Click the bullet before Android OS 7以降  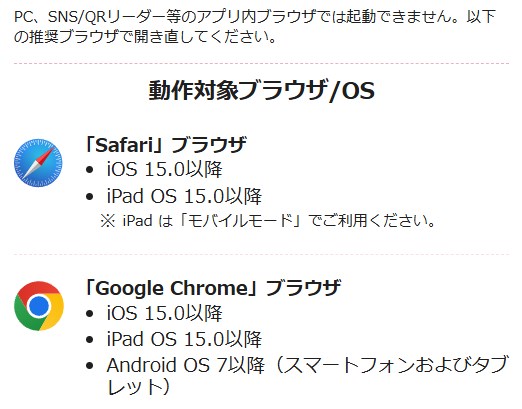[89, 366]
